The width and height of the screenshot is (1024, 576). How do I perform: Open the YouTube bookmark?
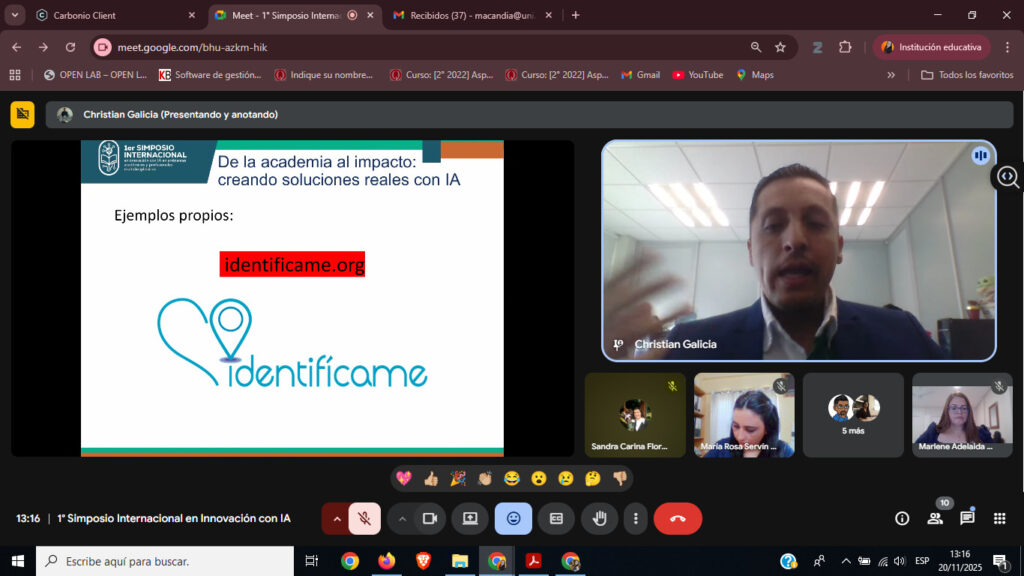697,75
